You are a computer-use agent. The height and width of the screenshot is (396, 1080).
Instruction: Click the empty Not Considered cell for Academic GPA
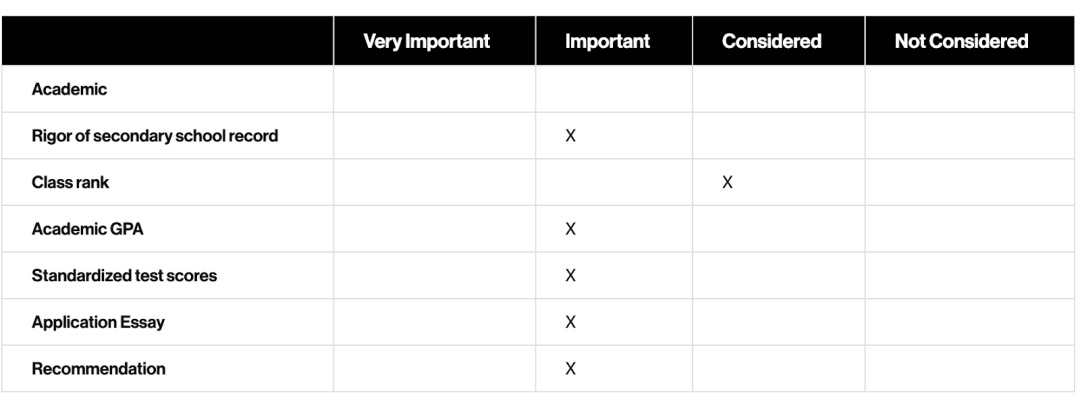(970, 229)
